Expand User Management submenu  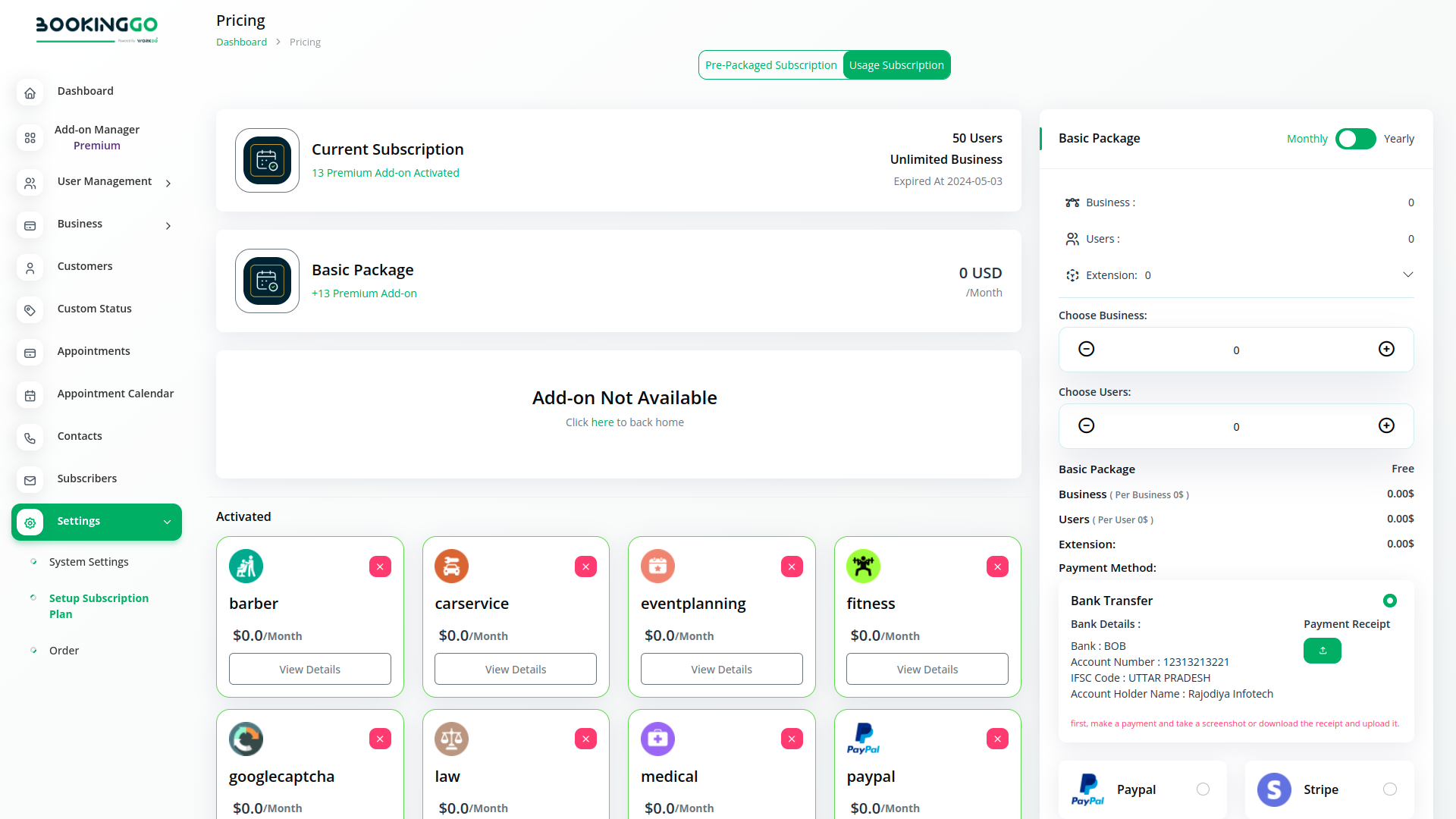click(x=168, y=183)
